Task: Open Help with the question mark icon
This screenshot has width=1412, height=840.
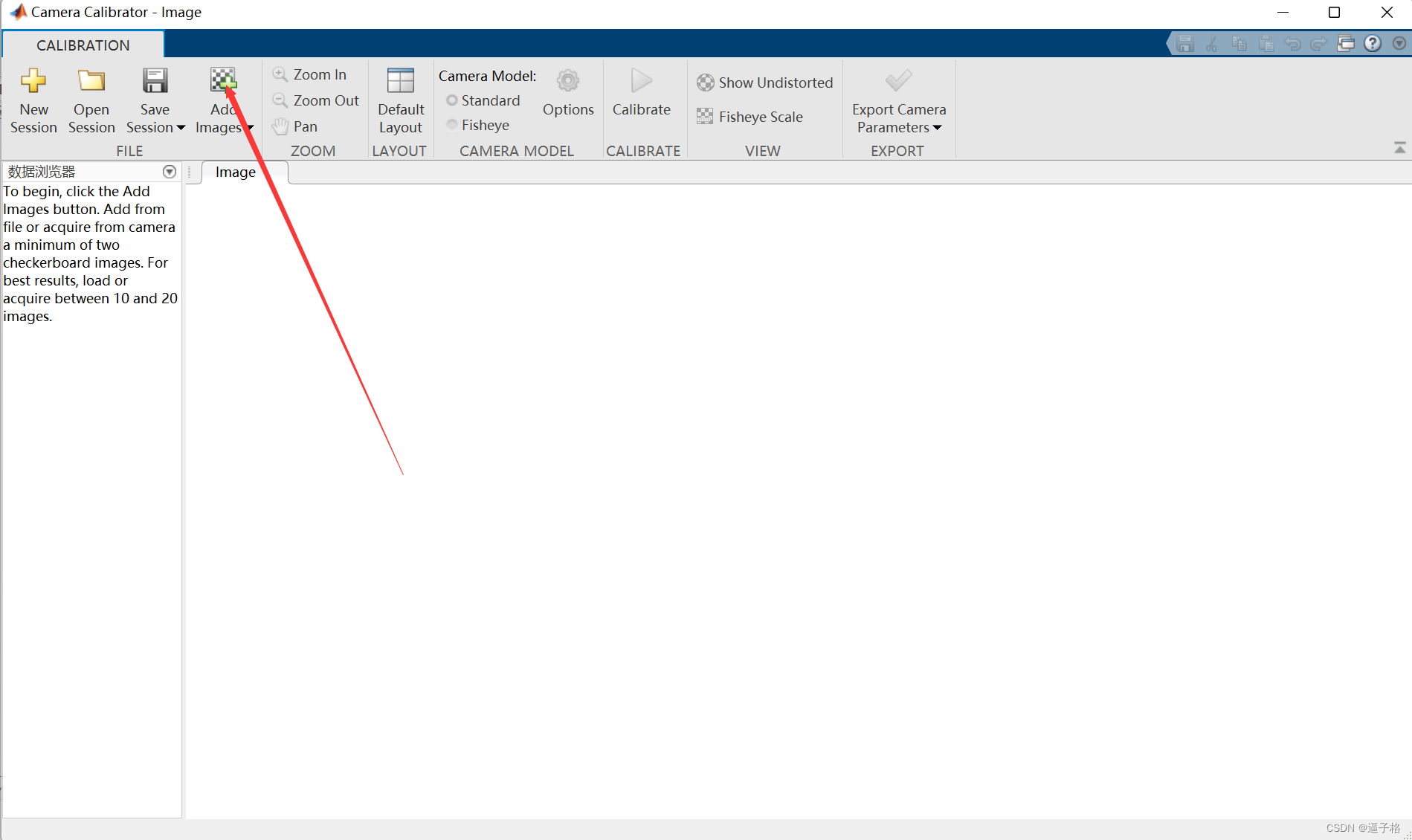Action: (1373, 44)
